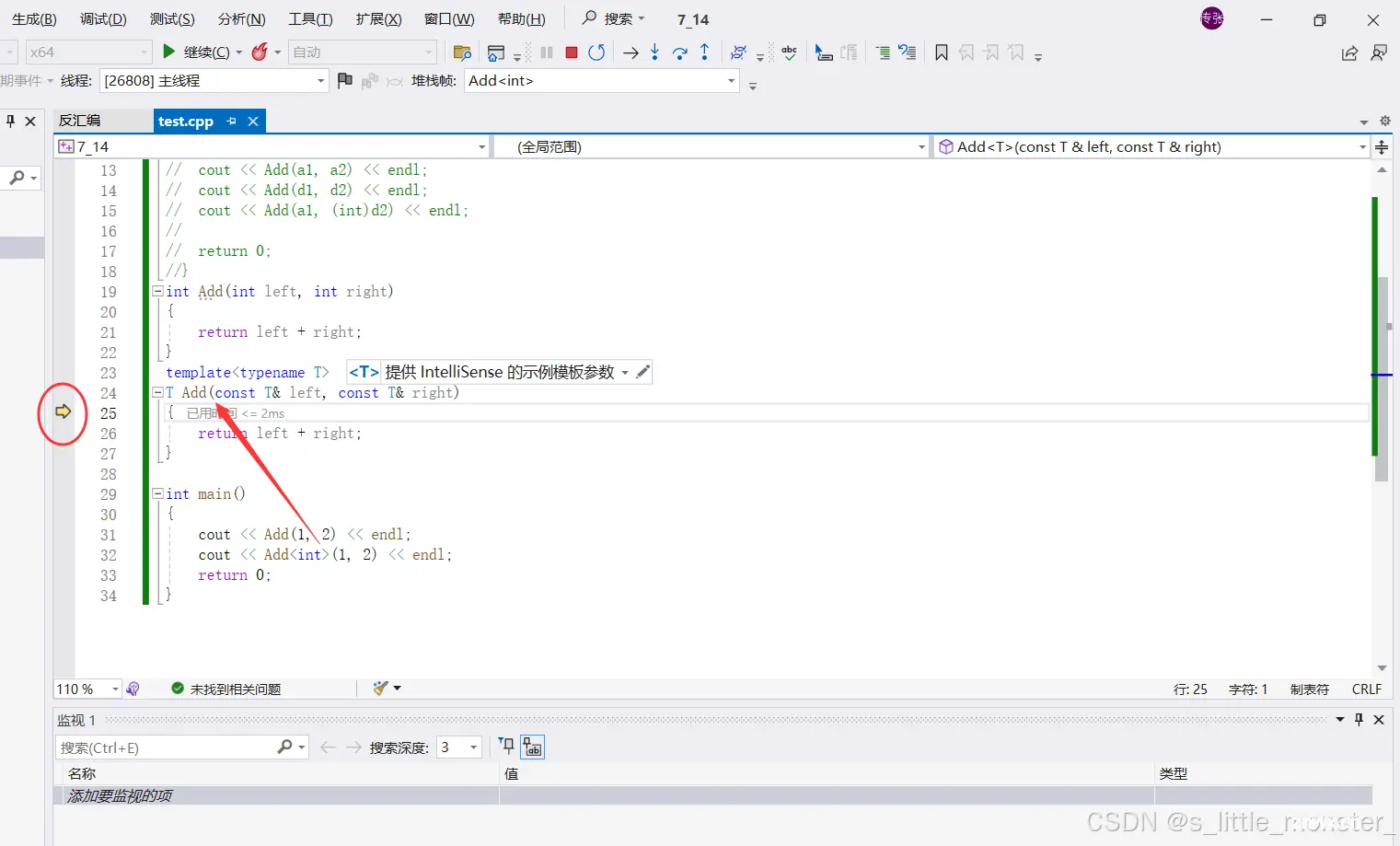Click the Step Out up-arrow icon
The width and height of the screenshot is (1400, 846).
[x=705, y=52]
